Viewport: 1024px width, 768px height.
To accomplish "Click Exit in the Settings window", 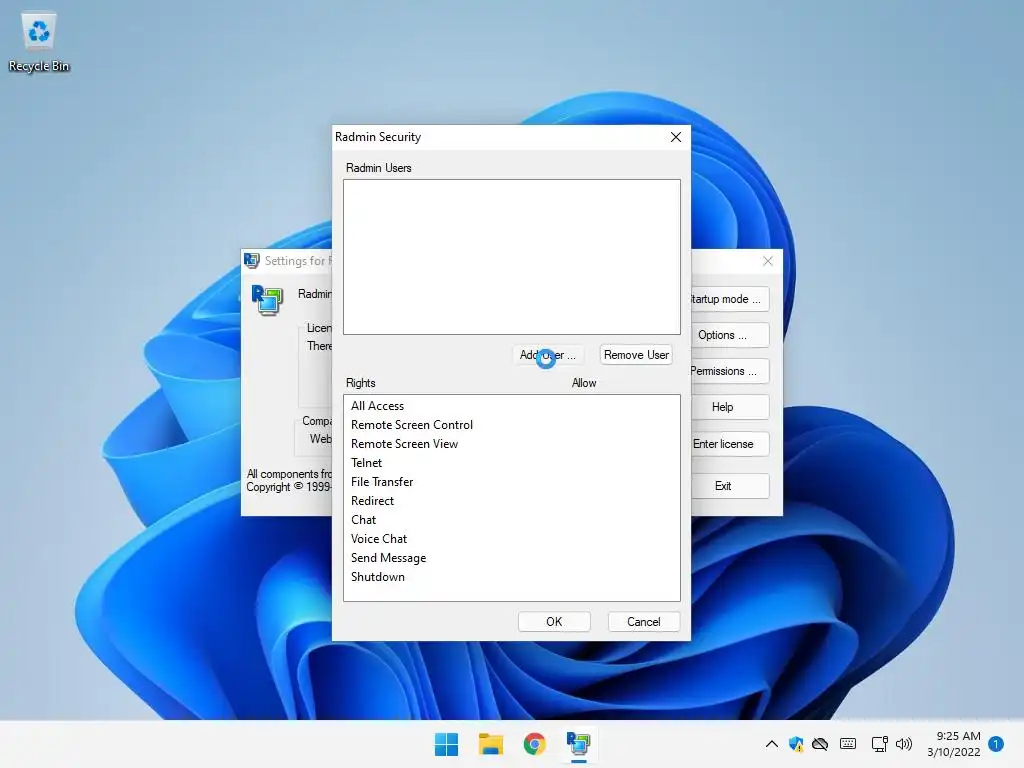I will pos(729,486).
